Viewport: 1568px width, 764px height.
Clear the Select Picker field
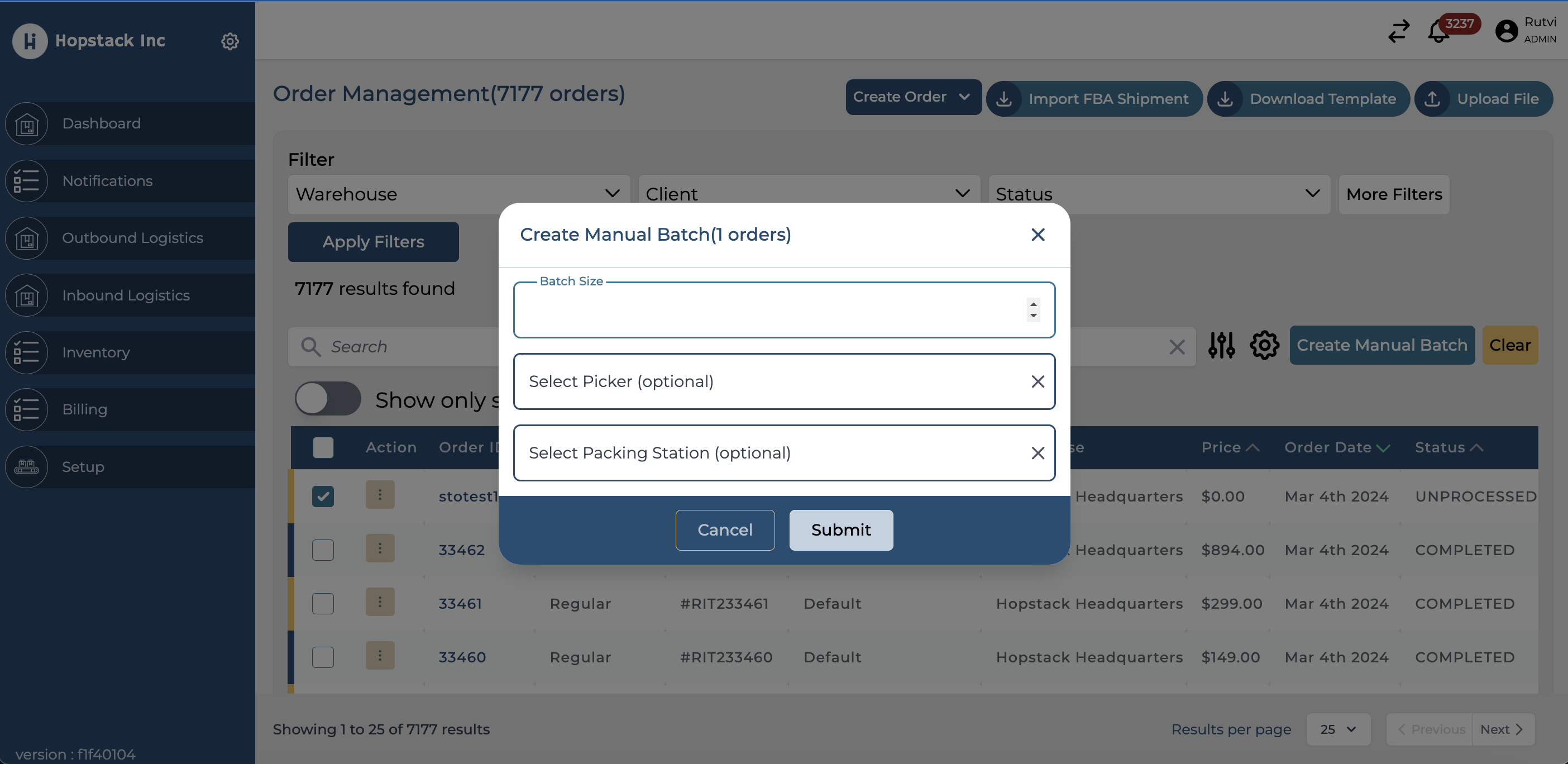1038,381
